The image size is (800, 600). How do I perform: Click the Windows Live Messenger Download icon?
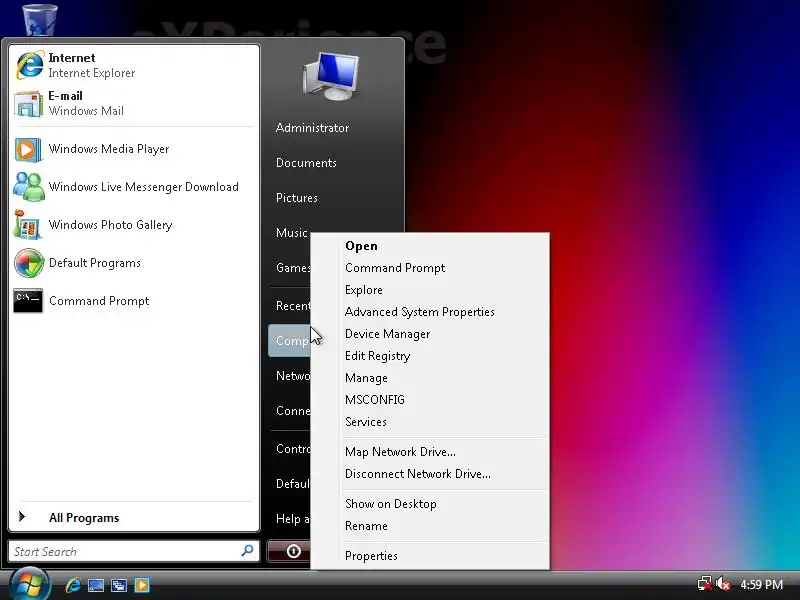click(28, 187)
